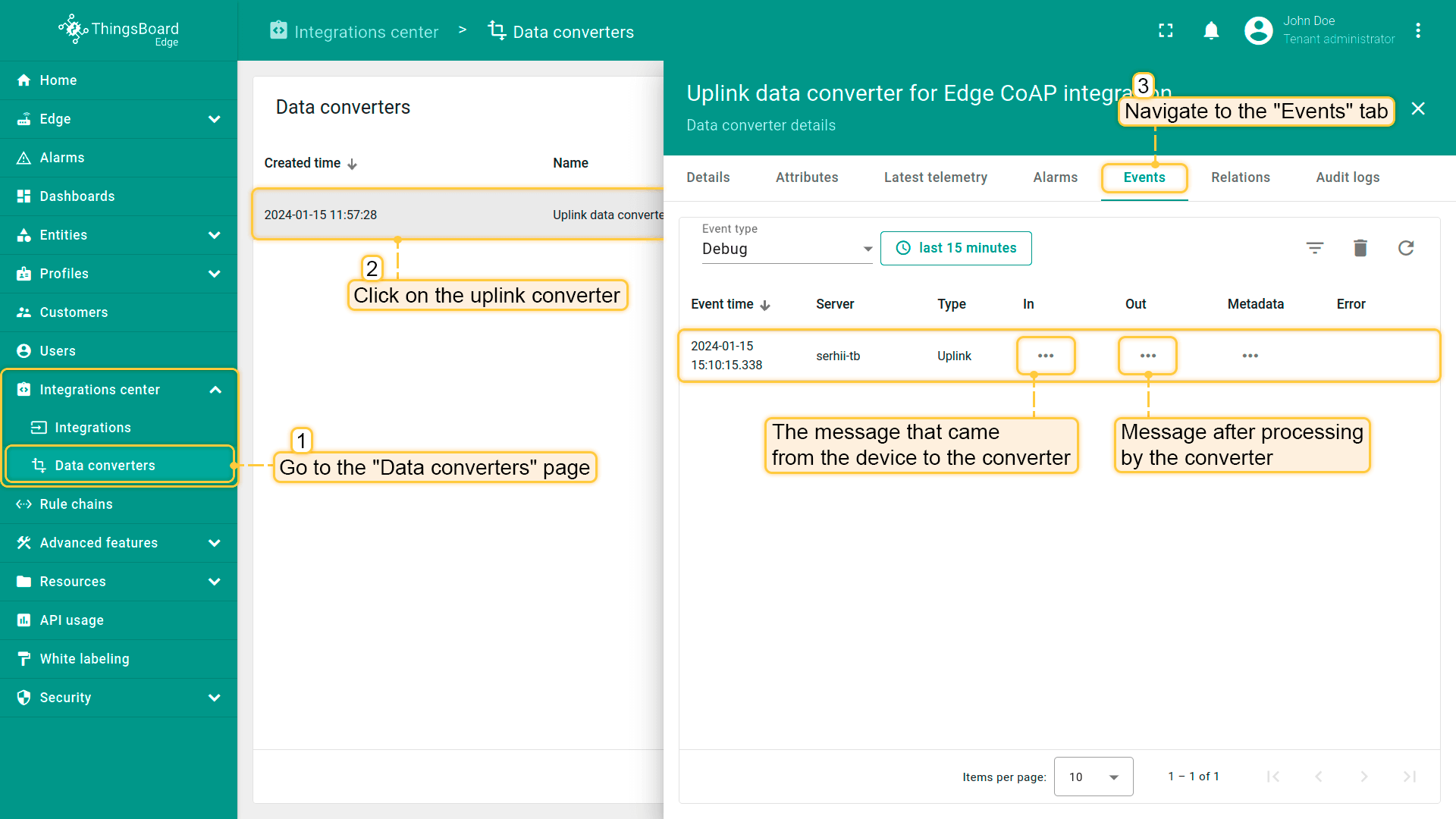
Task: Switch to the Relations tab
Action: (x=1241, y=177)
